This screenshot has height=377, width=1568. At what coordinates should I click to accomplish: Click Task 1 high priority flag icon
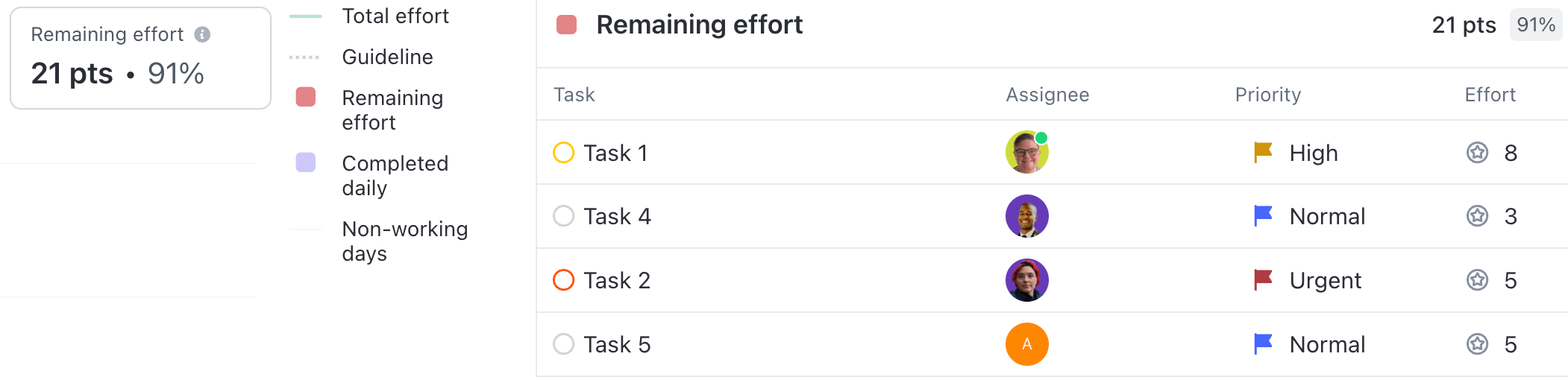pyautogui.click(x=1263, y=153)
